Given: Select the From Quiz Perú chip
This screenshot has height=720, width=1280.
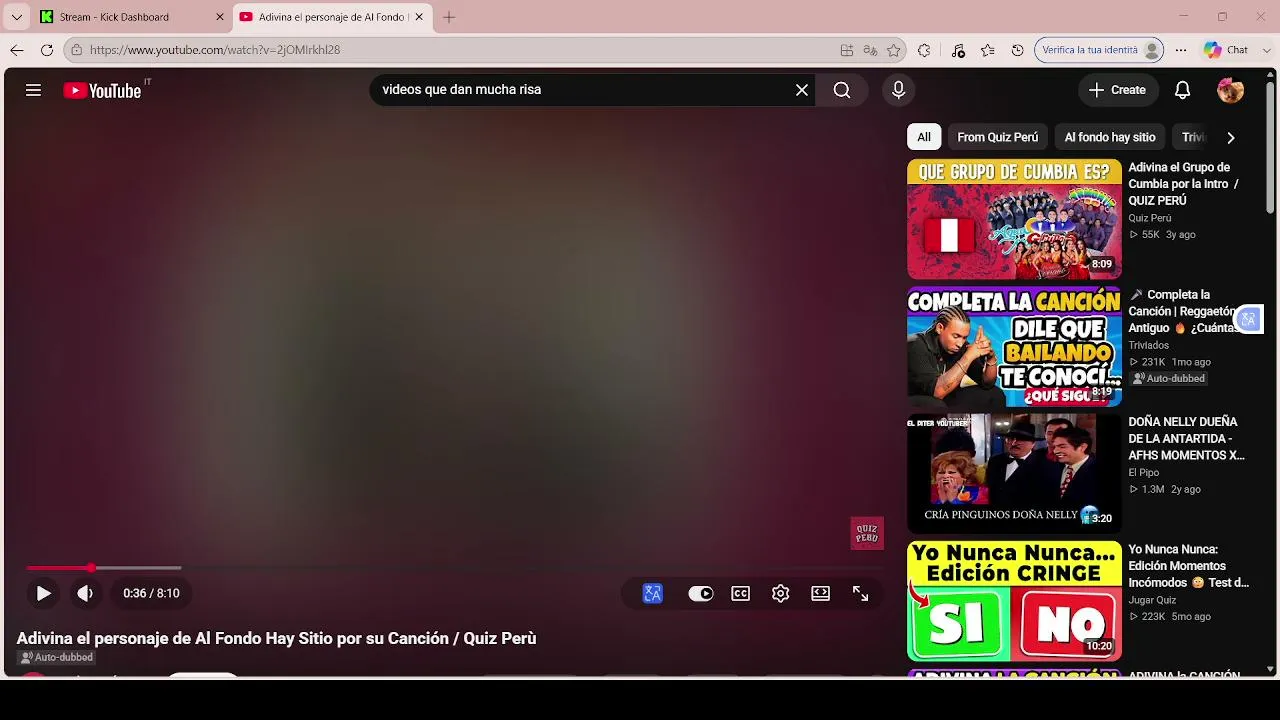Looking at the screenshot, I should pyautogui.click(x=997, y=137).
